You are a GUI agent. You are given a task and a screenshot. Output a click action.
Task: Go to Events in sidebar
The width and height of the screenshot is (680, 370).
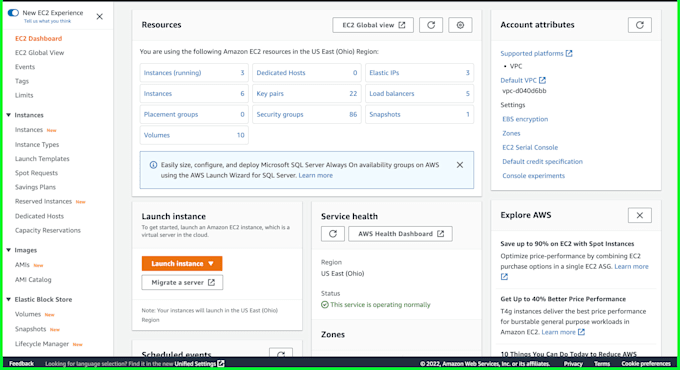click(x=25, y=67)
